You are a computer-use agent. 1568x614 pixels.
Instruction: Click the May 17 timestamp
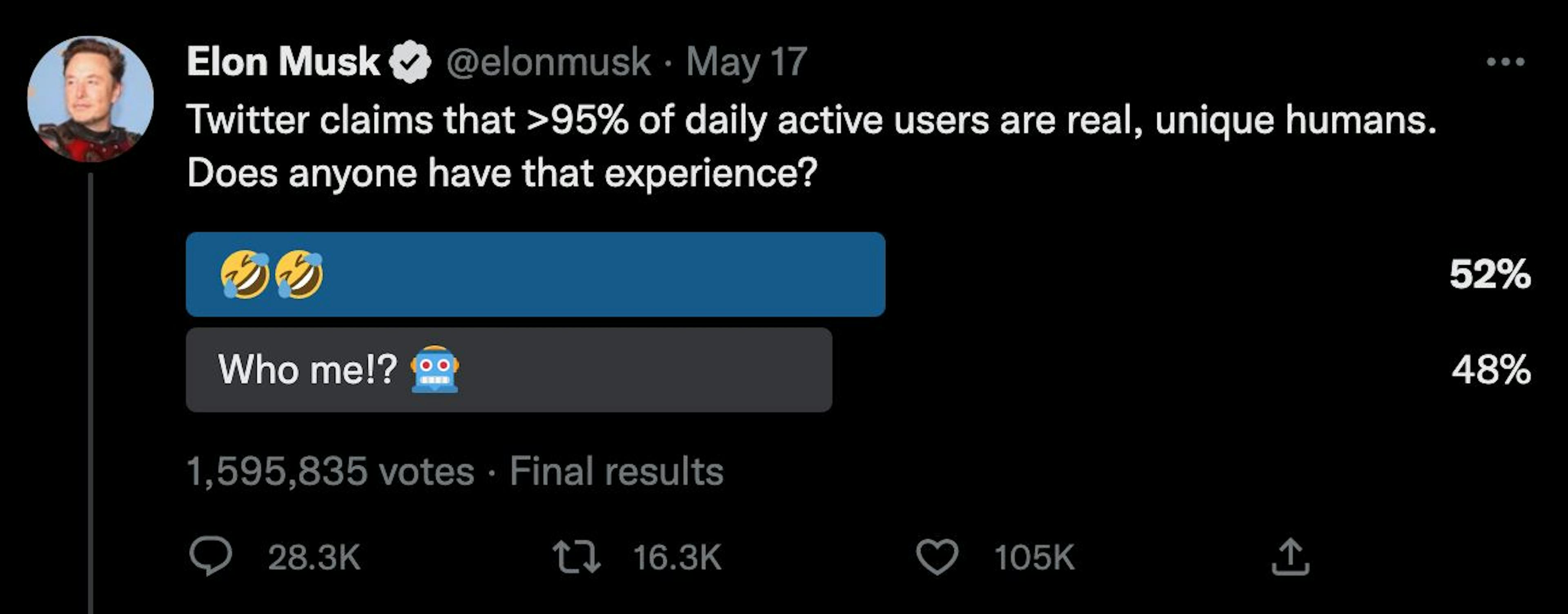click(x=747, y=62)
